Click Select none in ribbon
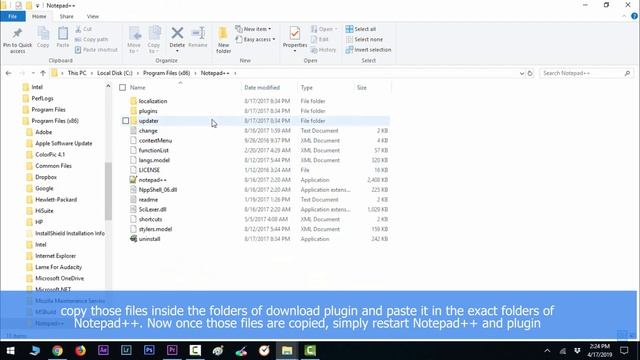The height and width of the screenshot is (360, 640). [364, 39]
